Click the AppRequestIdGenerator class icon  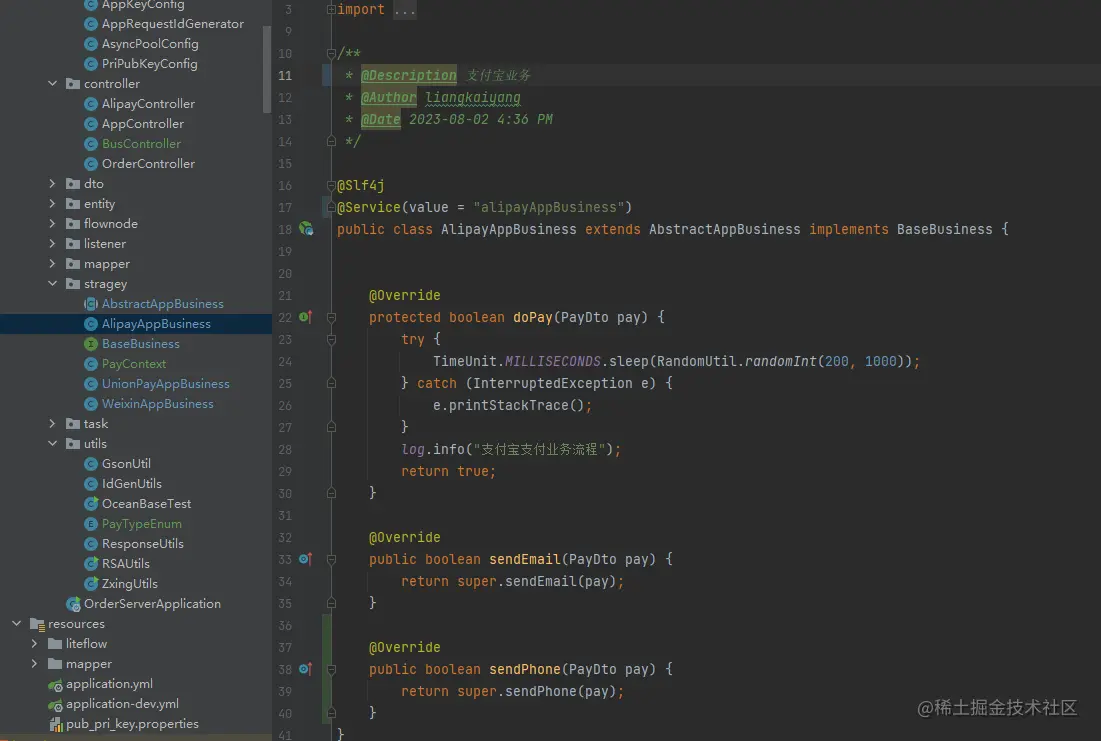pyautogui.click(x=91, y=24)
